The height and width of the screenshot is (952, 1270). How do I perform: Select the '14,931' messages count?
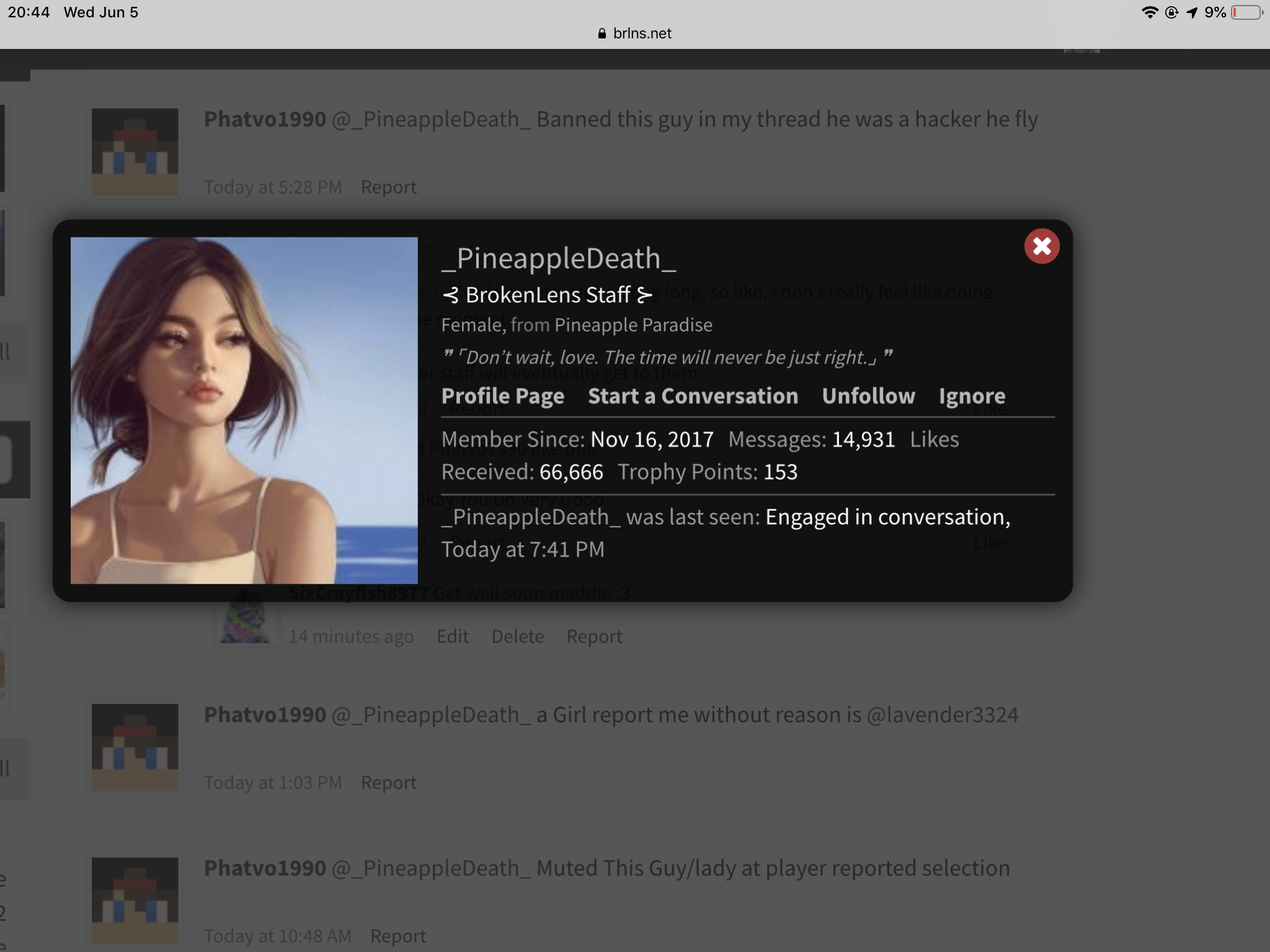[863, 439]
